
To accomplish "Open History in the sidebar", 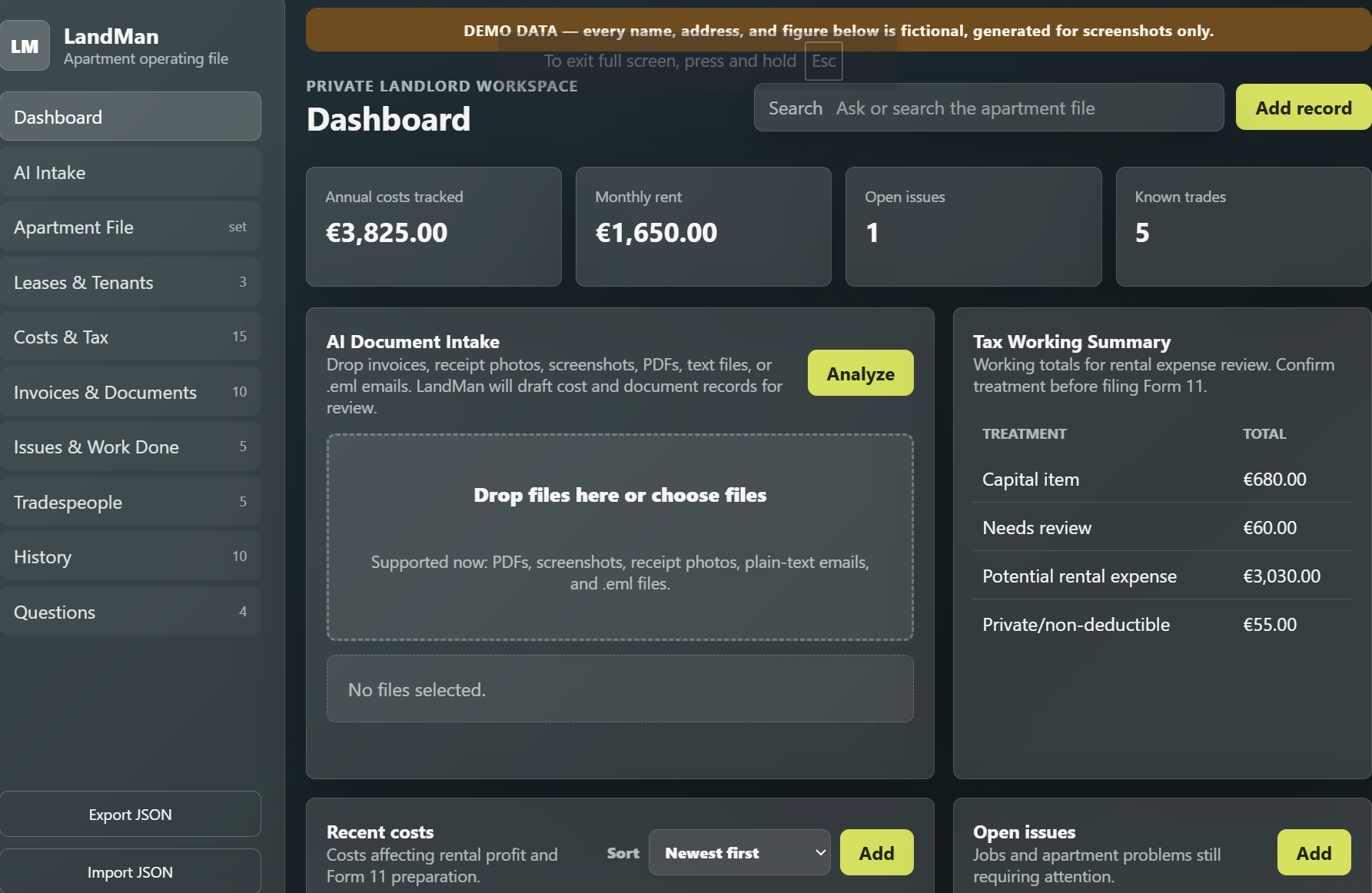I will (131, 556).
